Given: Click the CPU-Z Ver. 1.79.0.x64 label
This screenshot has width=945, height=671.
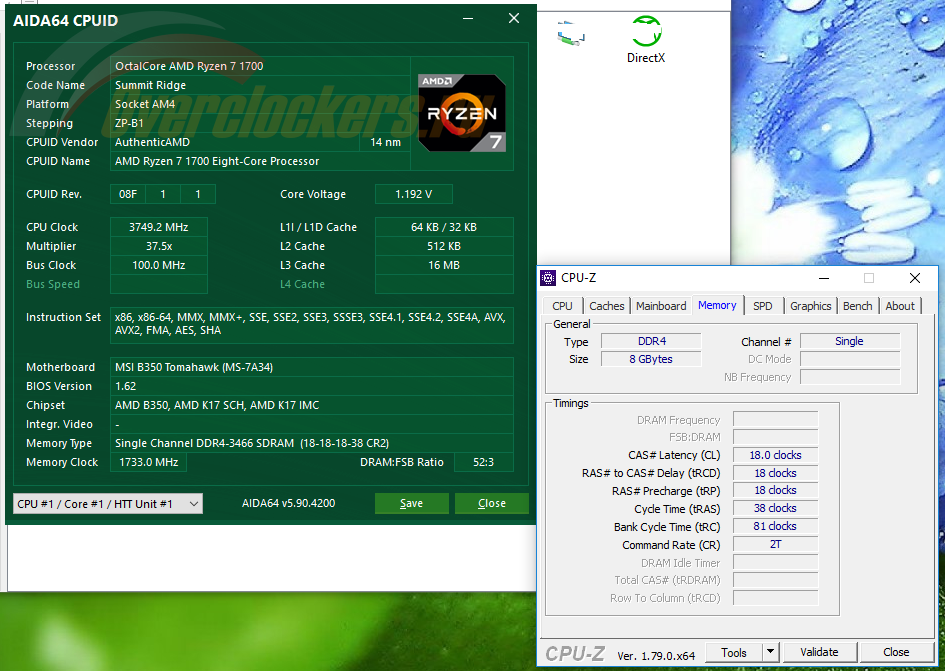Looking at the screenshot, I should pyautogui.click(x=656, y=656).
